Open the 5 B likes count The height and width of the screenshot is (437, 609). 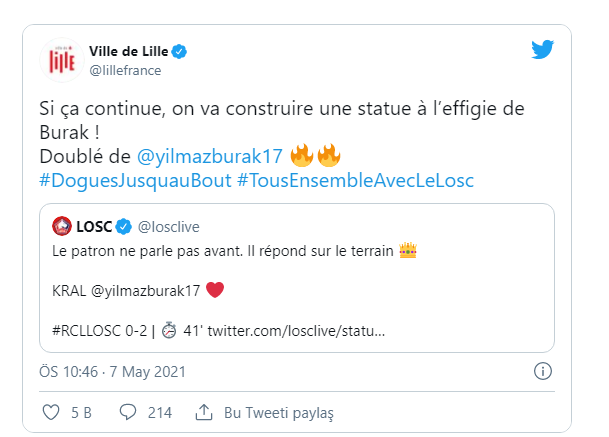click(81, 413)
